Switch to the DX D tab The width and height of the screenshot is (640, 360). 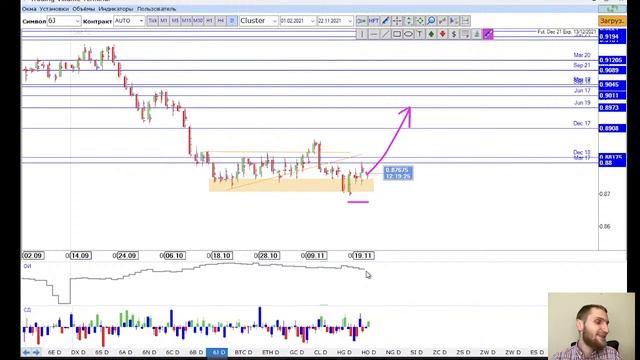78,352
